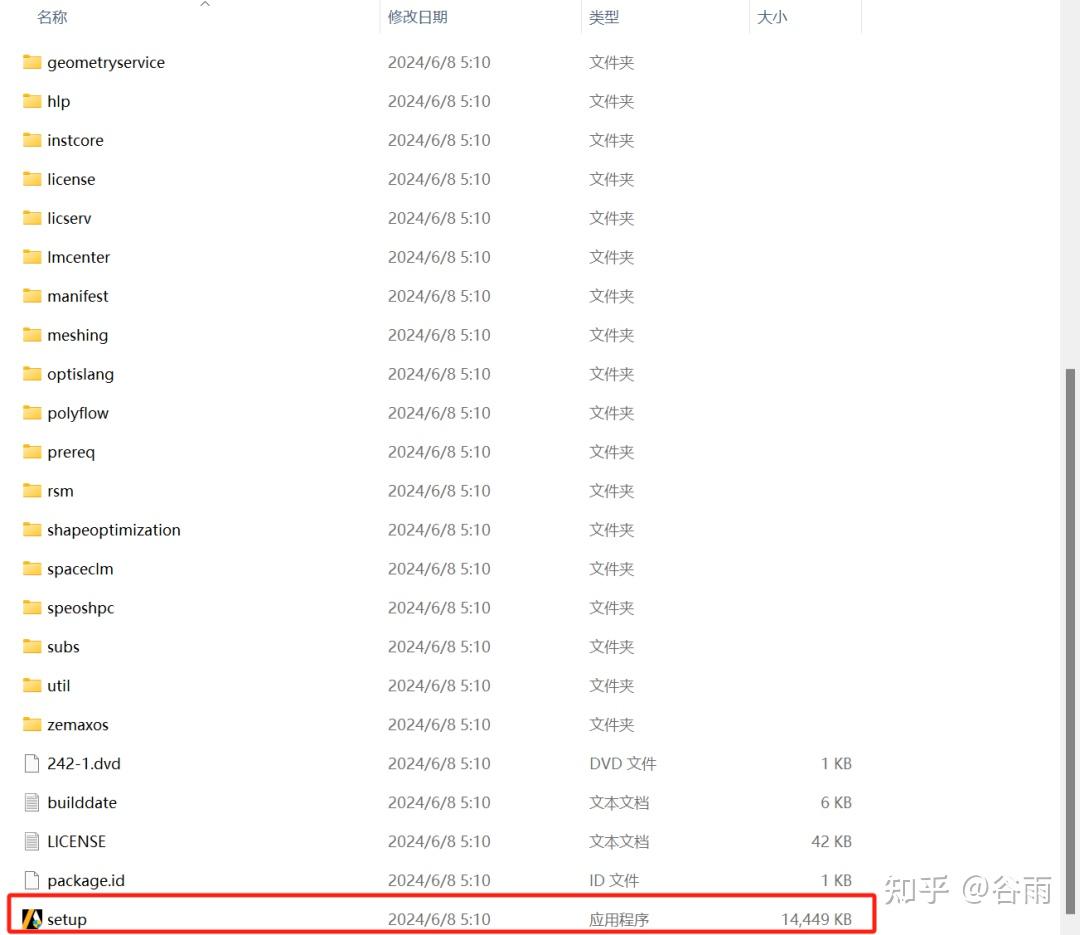Select the folder name 'spaceclm'
This screenshot has width=1080, height=935.
click(80, 568)
